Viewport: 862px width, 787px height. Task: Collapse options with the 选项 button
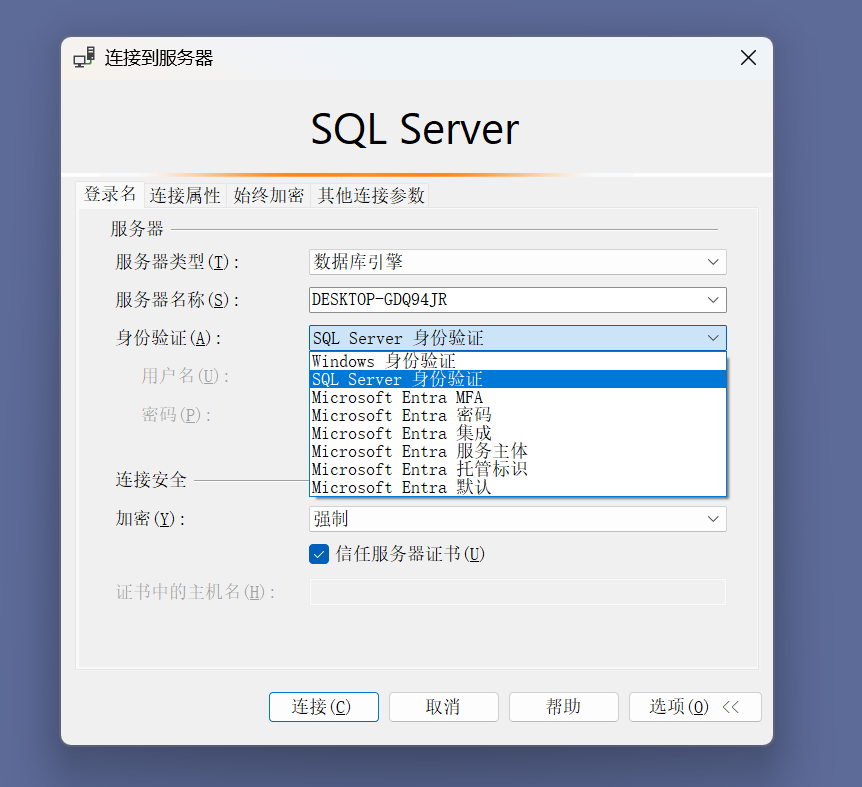[x=695, y=707]
